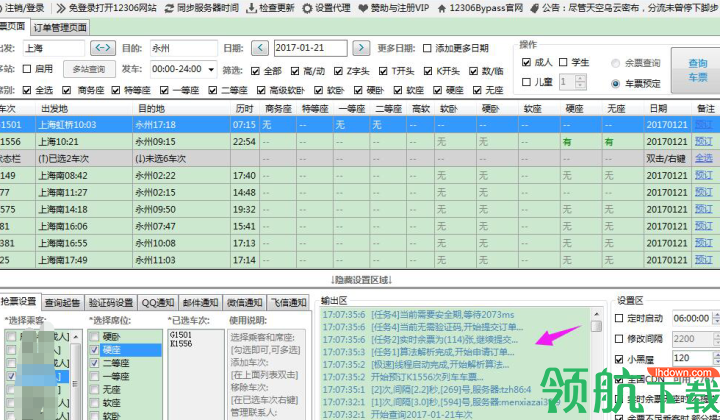Screen dimensions: 720x420
Task: Click 预订 link for 上海南17:49 train
Action: tap(703, 260)
